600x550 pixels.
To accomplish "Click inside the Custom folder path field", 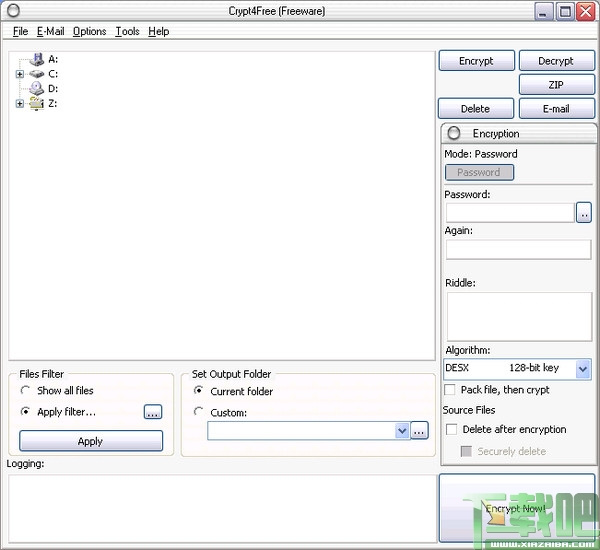I will [301, 431].
